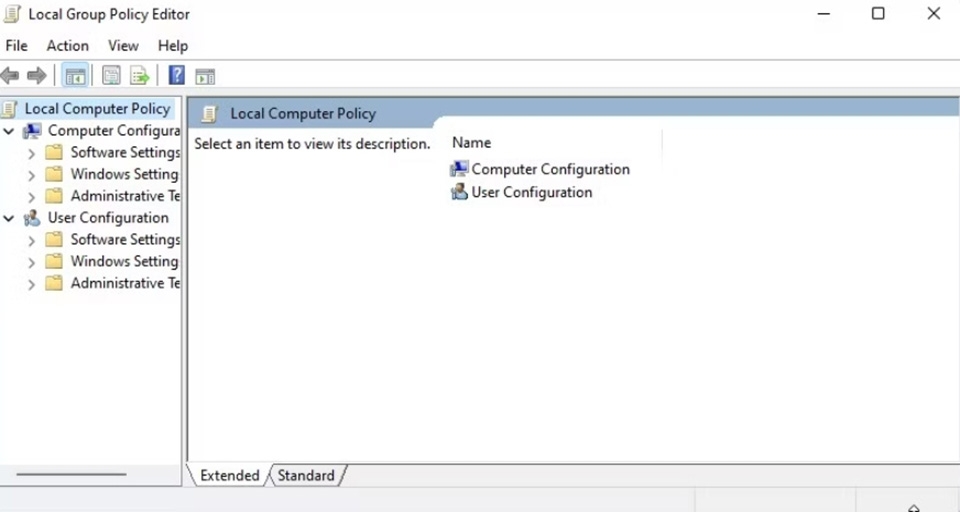
Task: Select Software Settings label under Computer Configuration
Action: point(126,152)
